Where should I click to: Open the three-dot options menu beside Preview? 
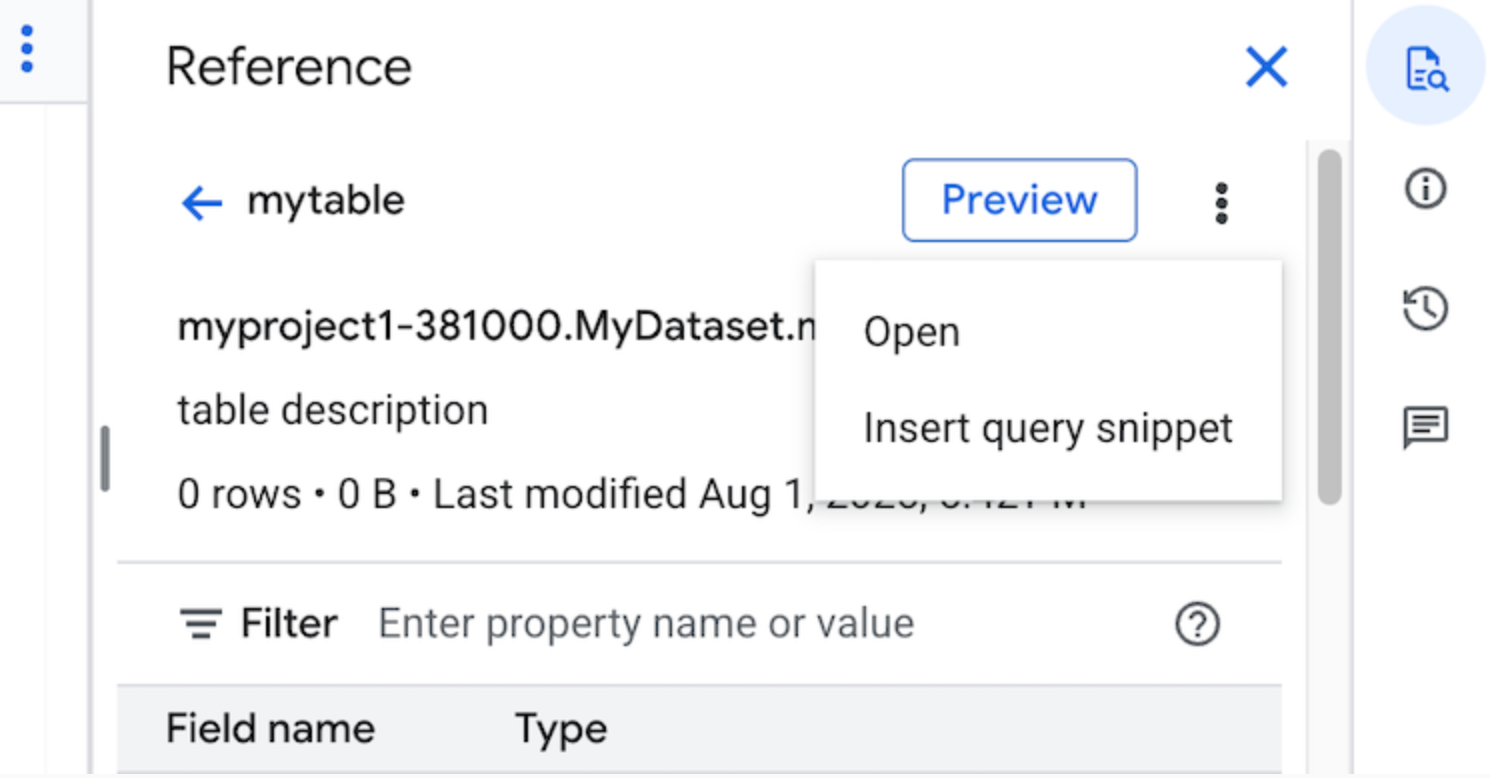pos(1221,202)
